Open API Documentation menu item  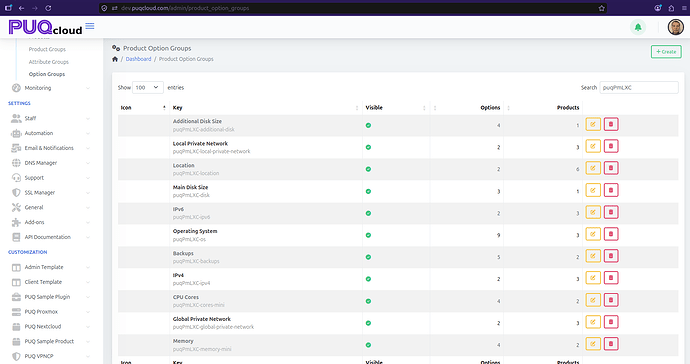tap(51, 237)
